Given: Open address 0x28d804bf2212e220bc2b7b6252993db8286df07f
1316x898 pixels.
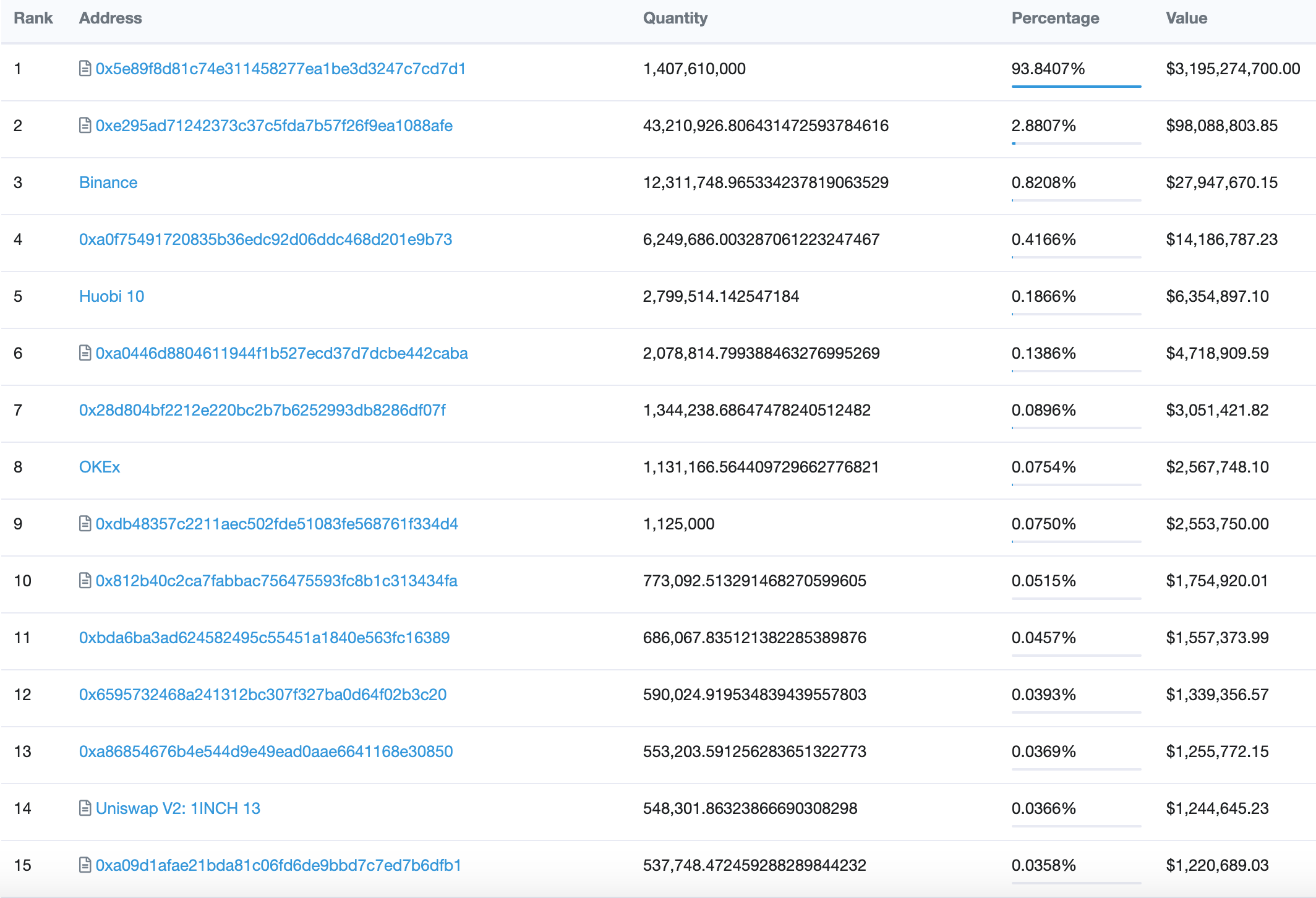Looking at the screenshot, I should 262,410.
